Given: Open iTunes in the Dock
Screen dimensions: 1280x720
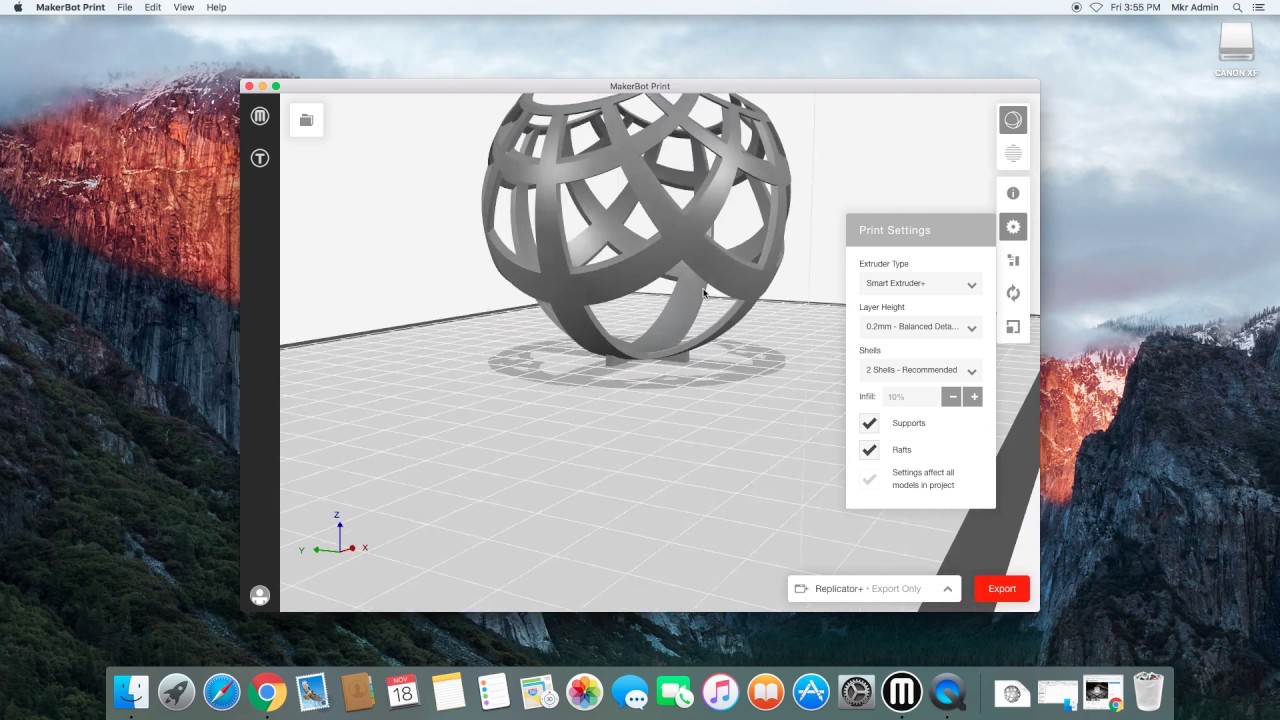Looking at the screenshot, I should coord(719,692).
